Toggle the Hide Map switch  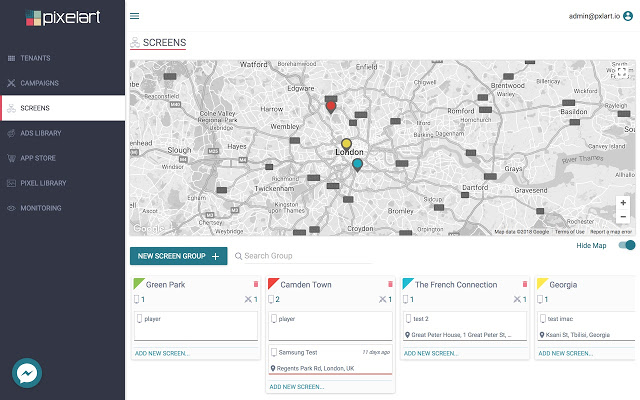pos(627,245)
